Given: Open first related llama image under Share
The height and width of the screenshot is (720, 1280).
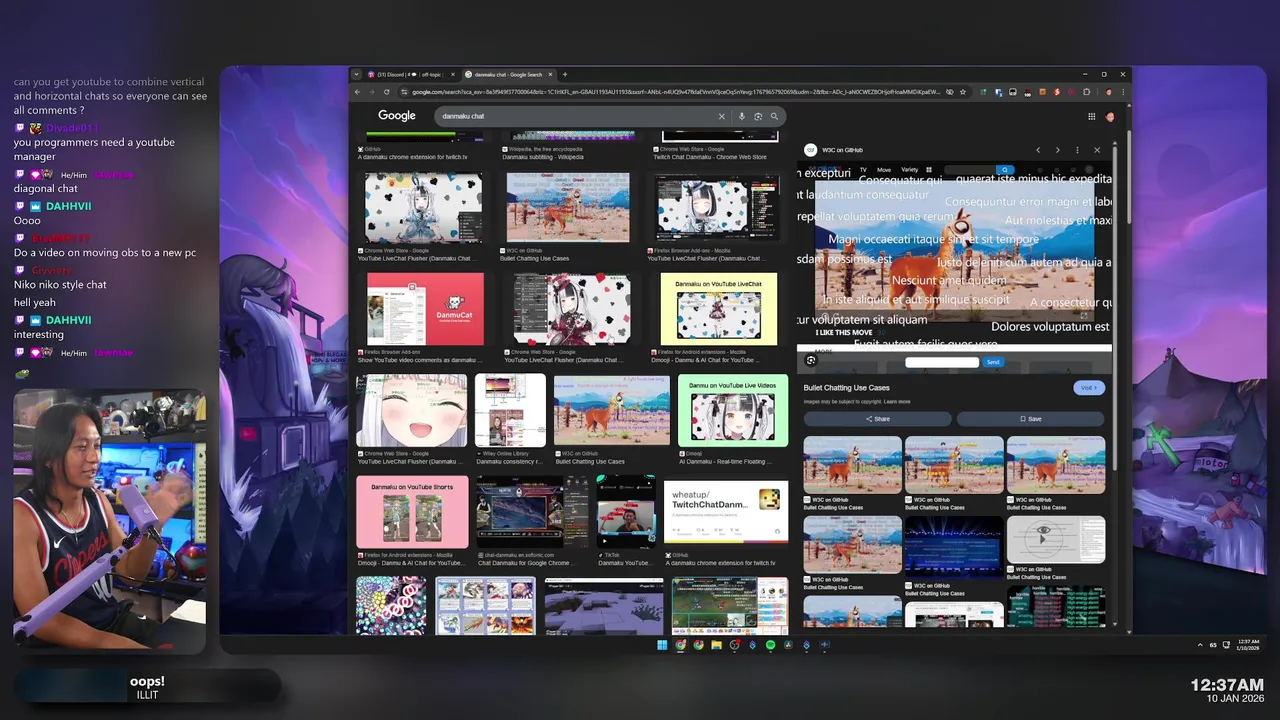Looking at the screenshot, I should click(x=852, y=464).
